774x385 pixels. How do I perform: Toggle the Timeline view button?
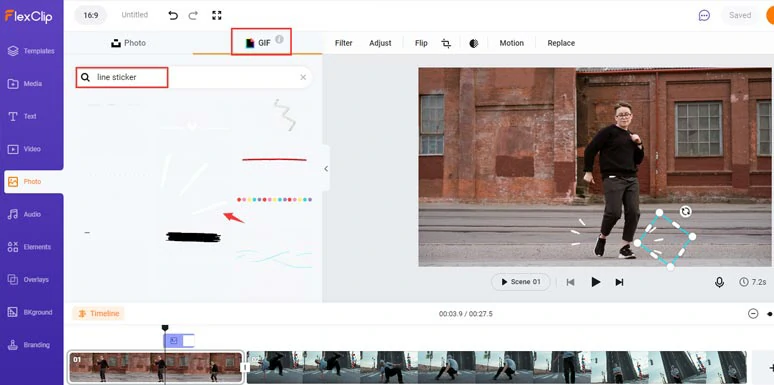(98, 313)
